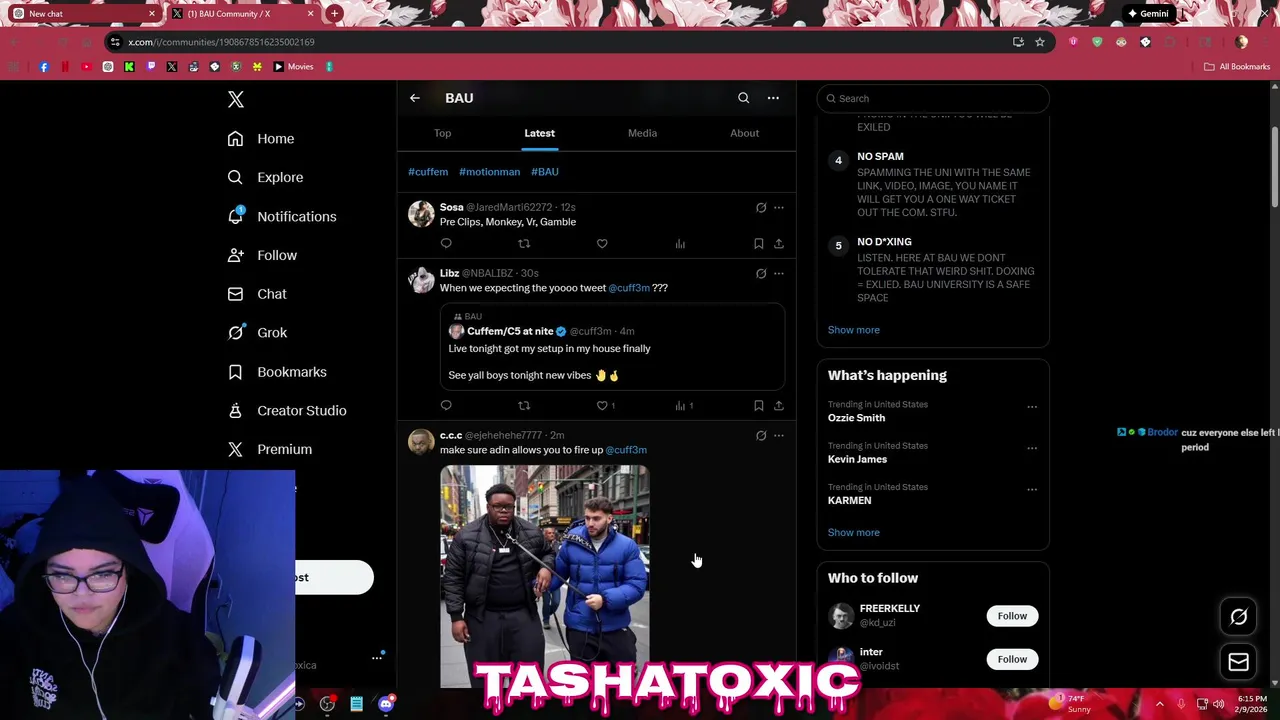Like Sosa's post
This screenshot has width=1280, height=720.
coord(602,243)
